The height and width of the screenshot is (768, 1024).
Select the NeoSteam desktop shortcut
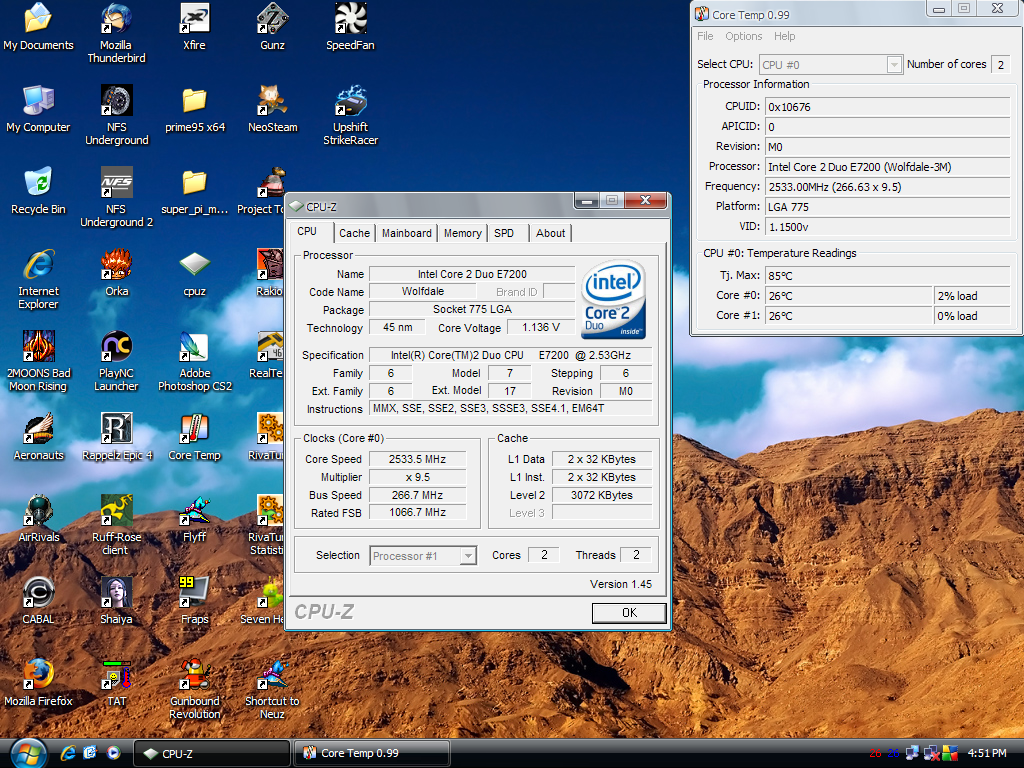click(272, 109)
